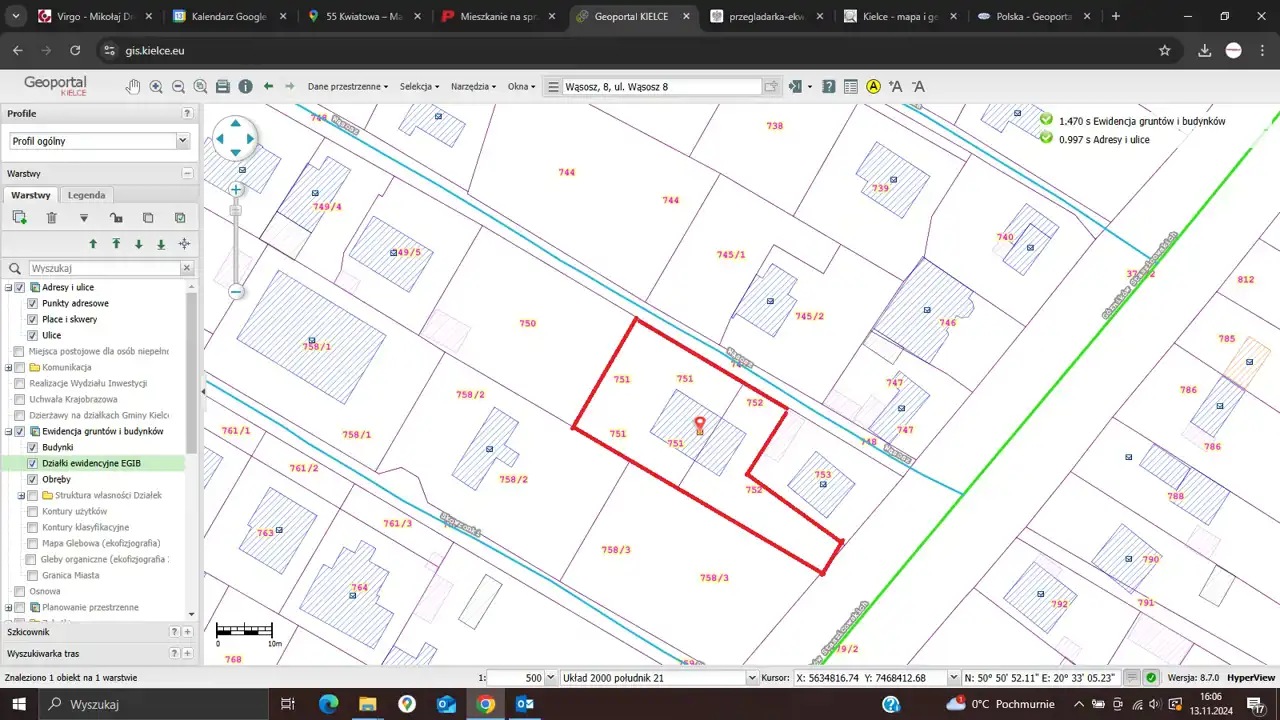The height and width of the screenshot is (720, 1280).
Task: Enable the Granica Miasta layer
Action: point(32,575)
